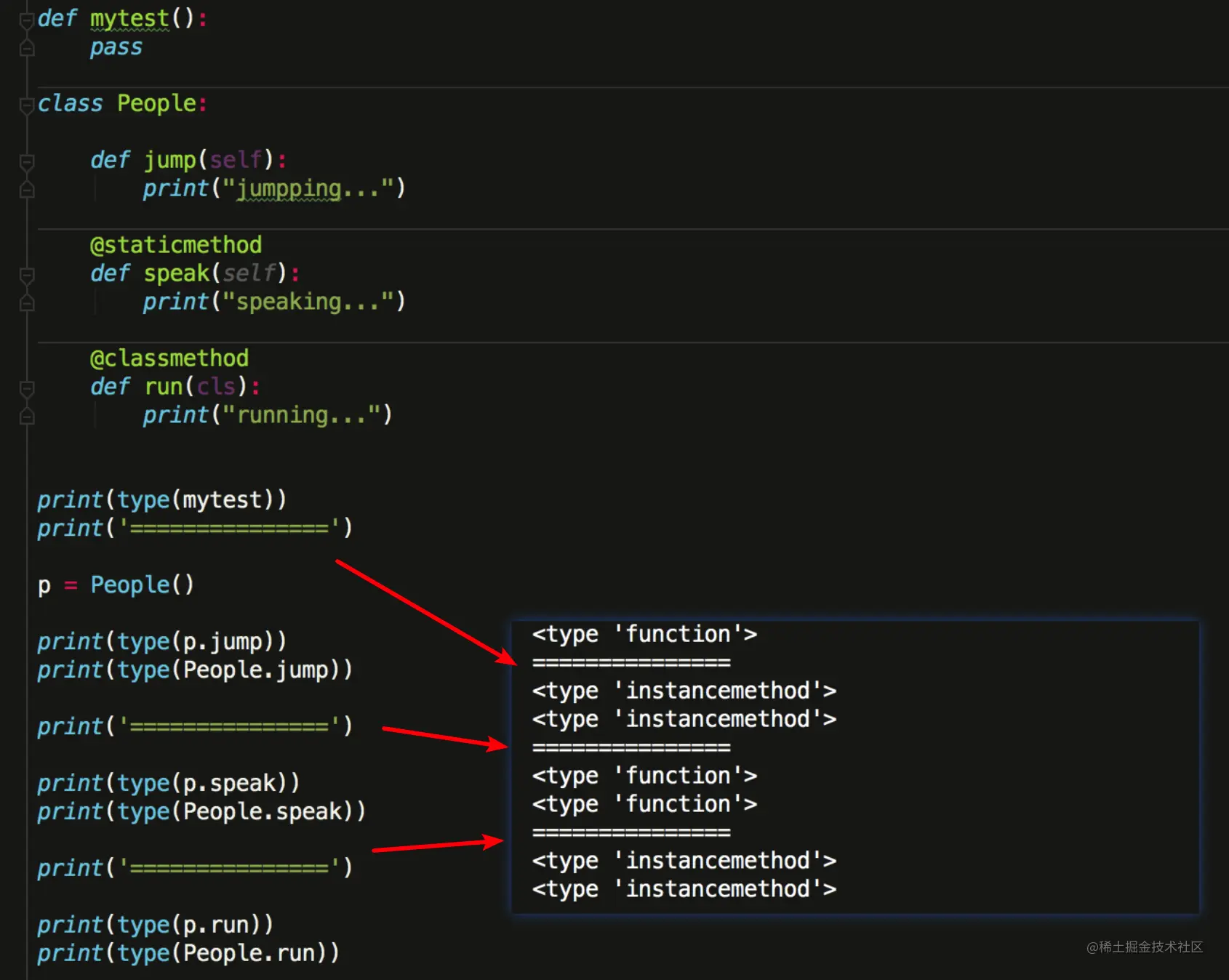Click the print("jumpping...") line

[x=273, y=188]
